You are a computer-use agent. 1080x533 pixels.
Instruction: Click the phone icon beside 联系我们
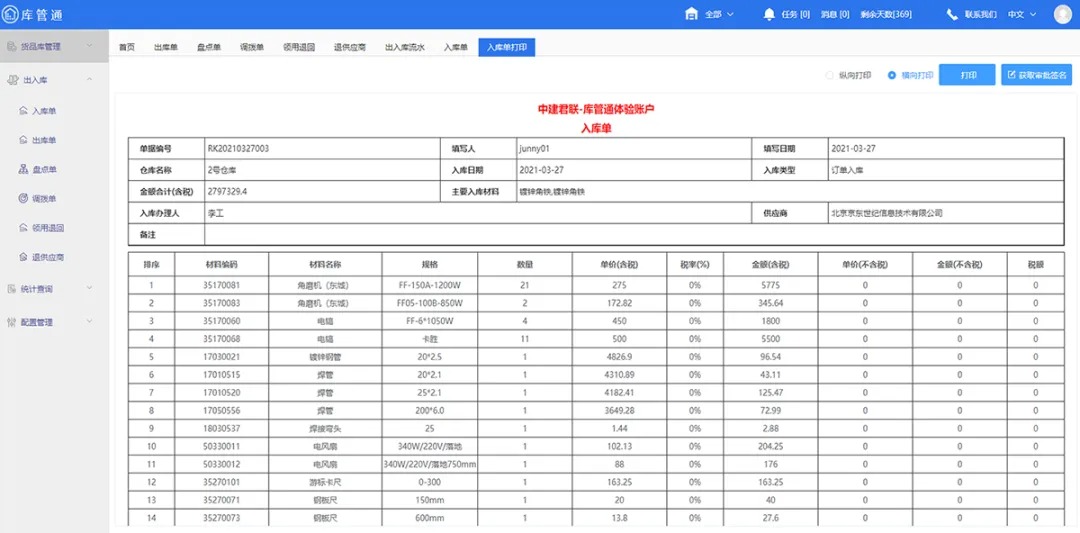(952, 14)
